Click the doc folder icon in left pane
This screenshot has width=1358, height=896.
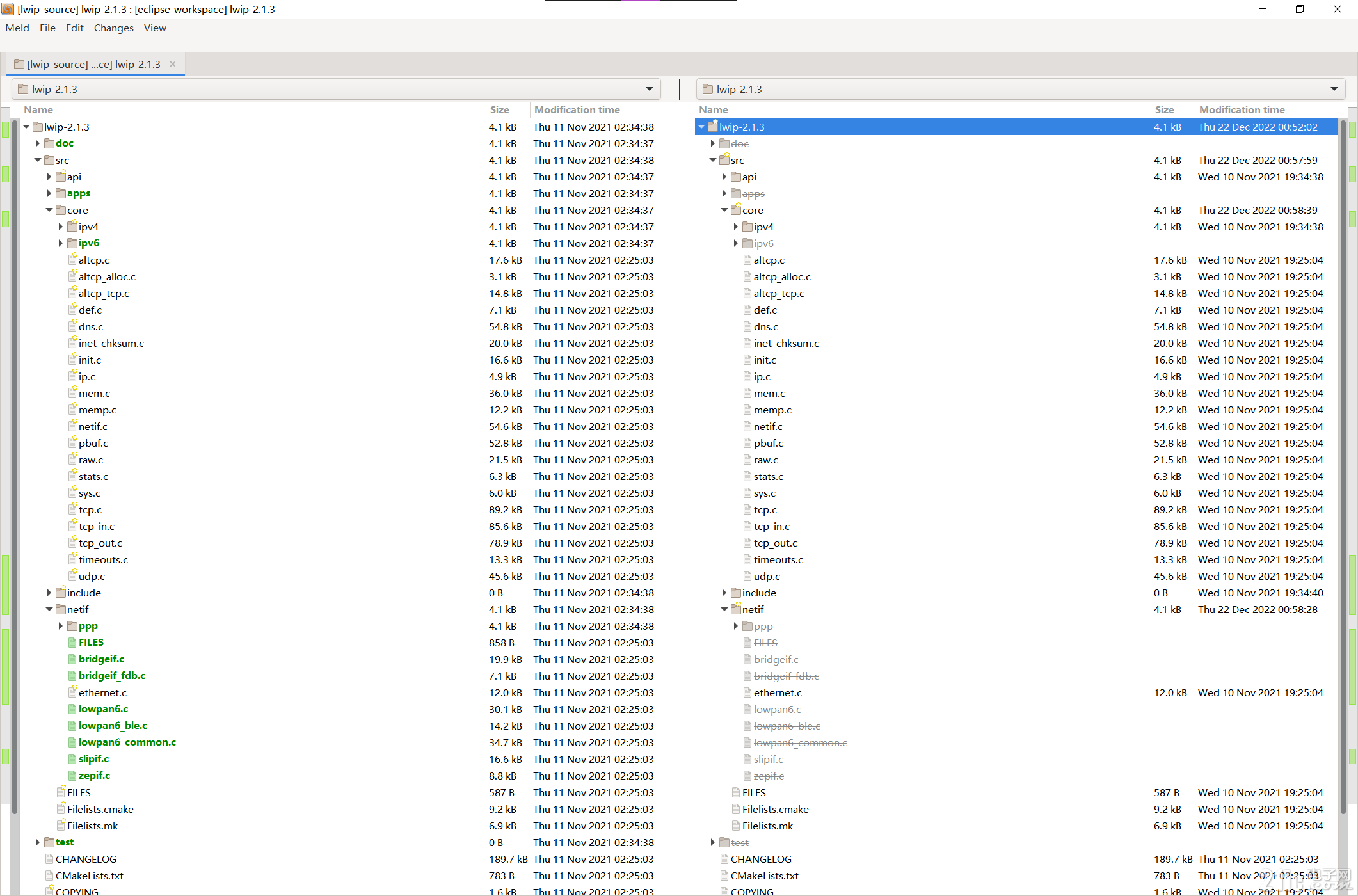(x=49, y=143)
